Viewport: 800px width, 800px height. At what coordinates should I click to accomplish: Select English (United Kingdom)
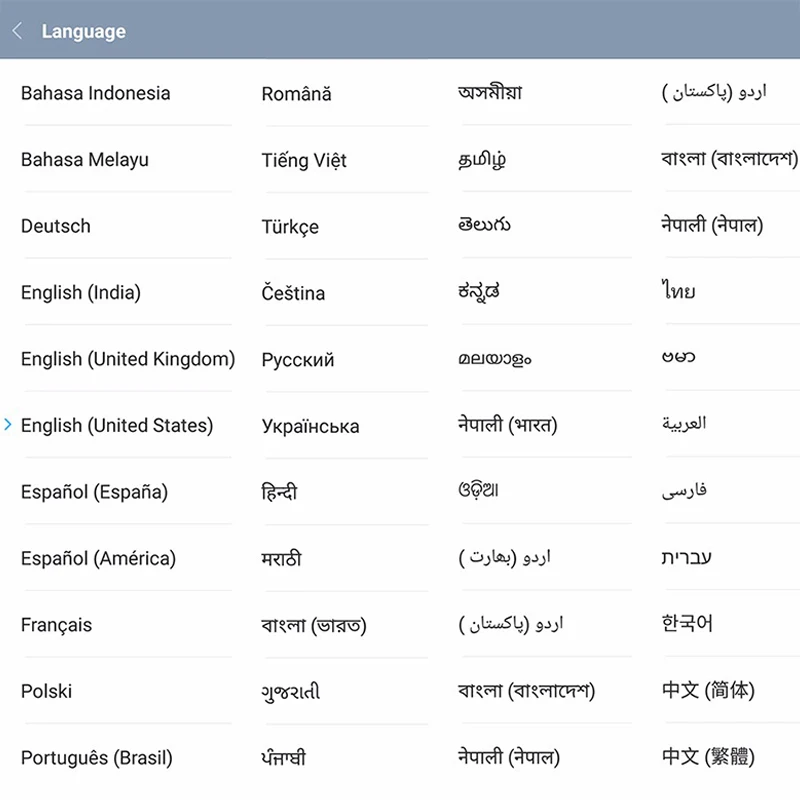click(128, 359)
